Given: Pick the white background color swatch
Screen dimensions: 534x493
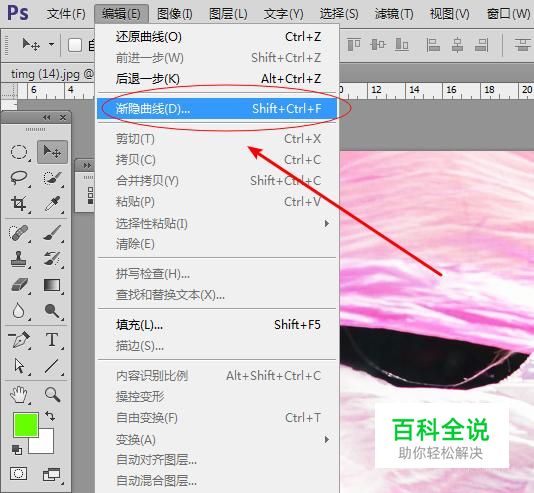Looking at the screenshot, I should [x=45, y=445].
